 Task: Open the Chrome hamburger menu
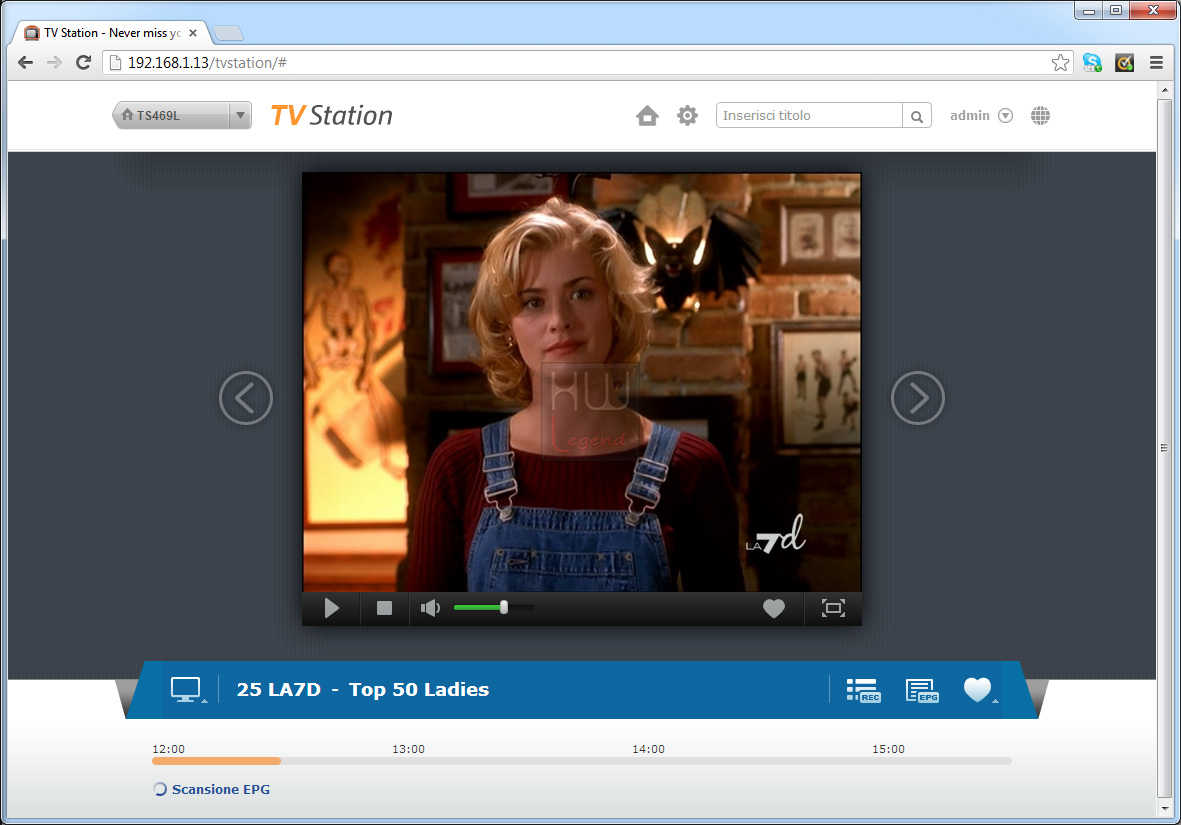(x=1156, y=63)
